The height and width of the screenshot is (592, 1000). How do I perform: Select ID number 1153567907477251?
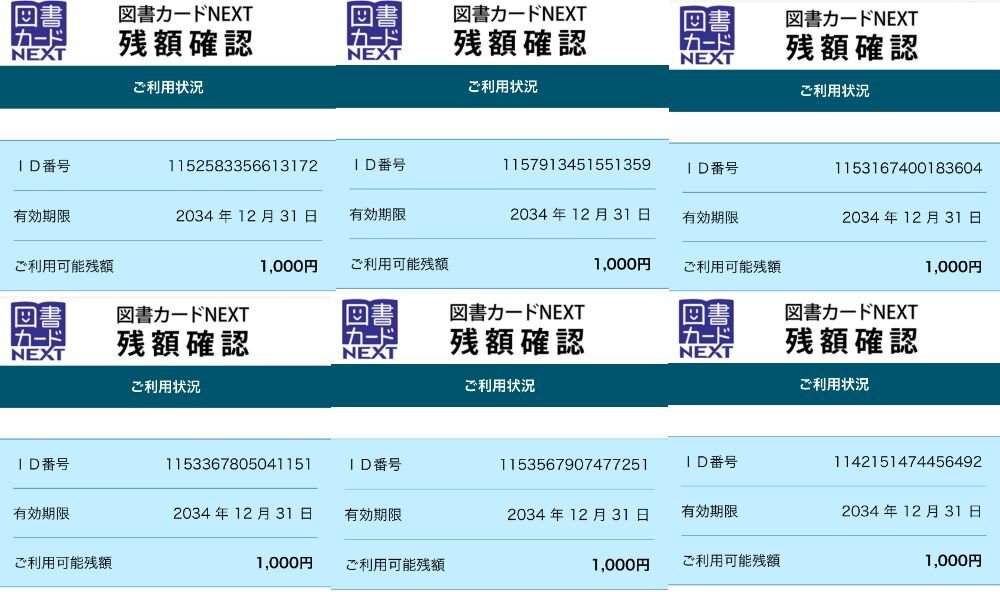coord(573,464)
